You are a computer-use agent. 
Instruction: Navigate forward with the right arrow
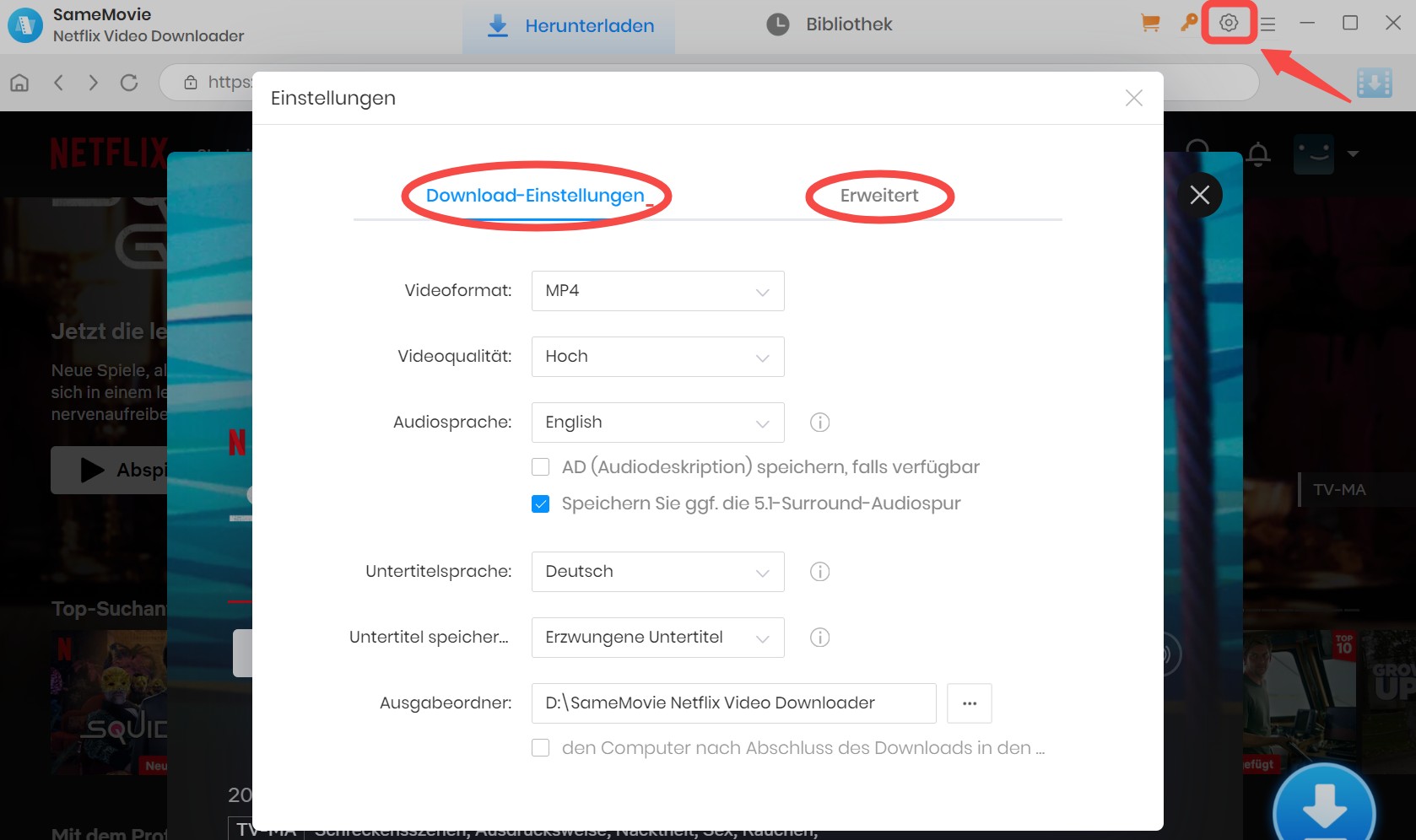coord(93,83)
